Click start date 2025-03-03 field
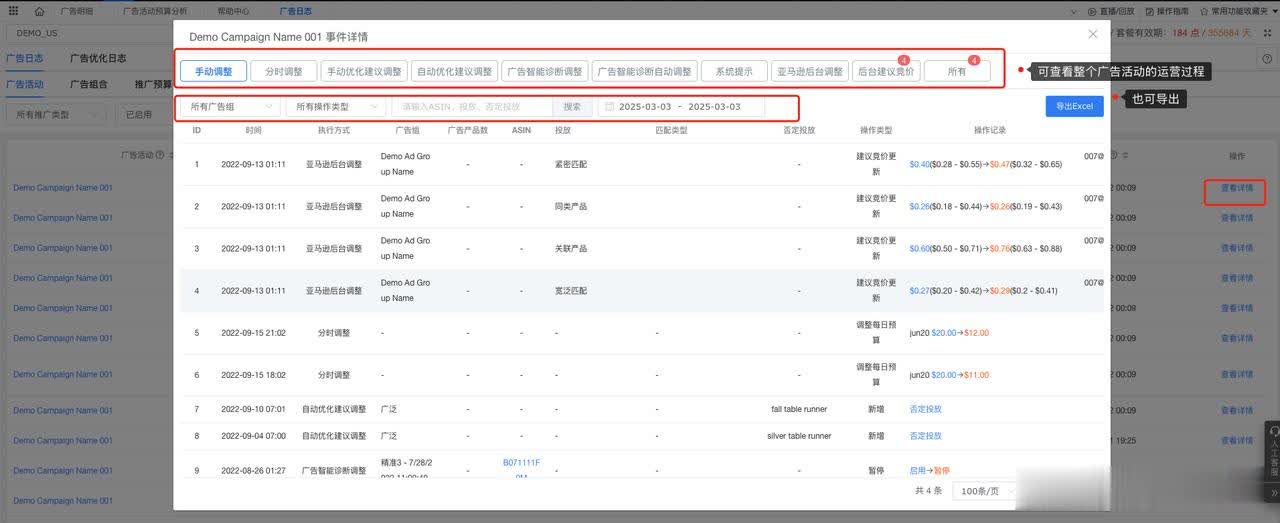Screen dimensions: 1280x523 pos(645,106)
